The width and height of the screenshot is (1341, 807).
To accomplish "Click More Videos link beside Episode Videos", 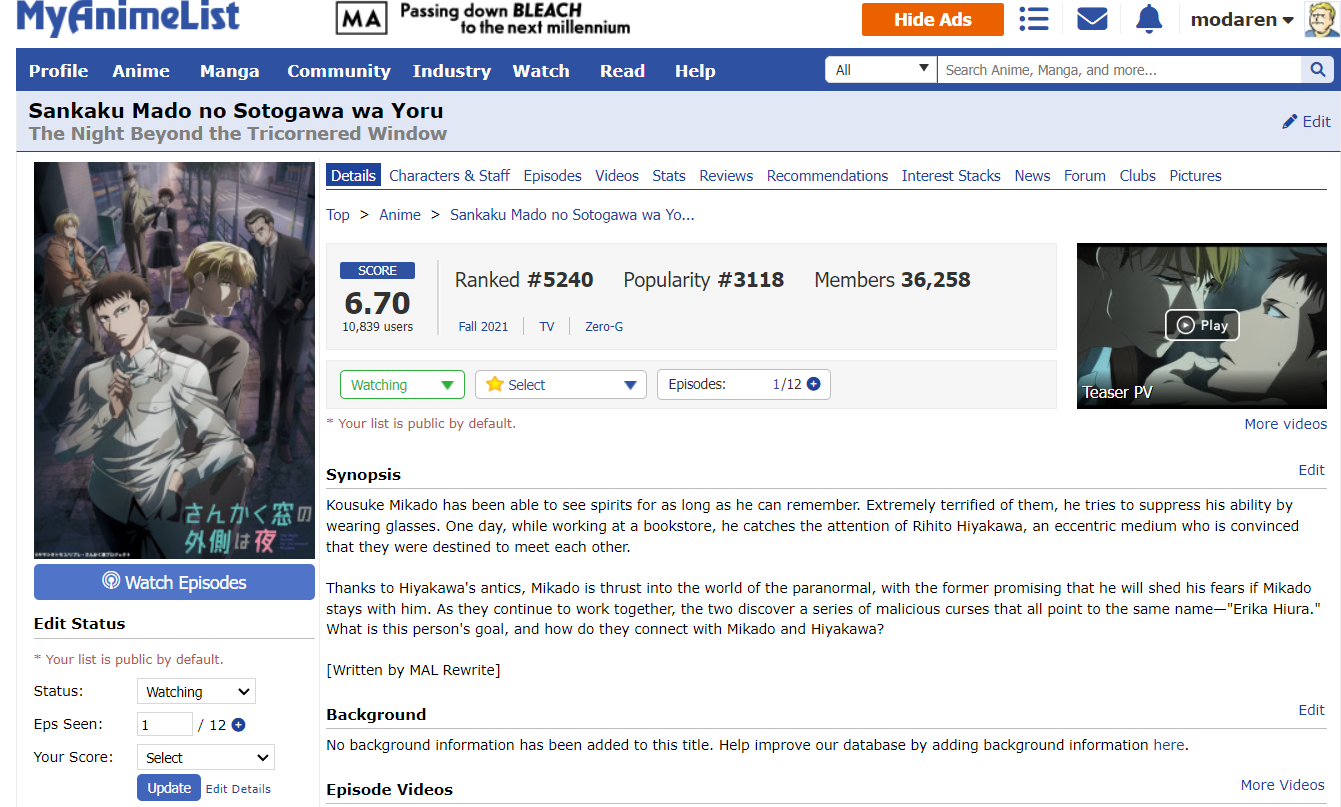I will click(x=1283, y=785).
